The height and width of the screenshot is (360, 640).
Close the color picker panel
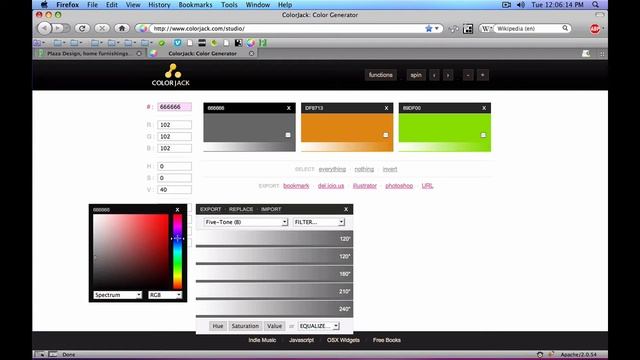click(178, 210)
